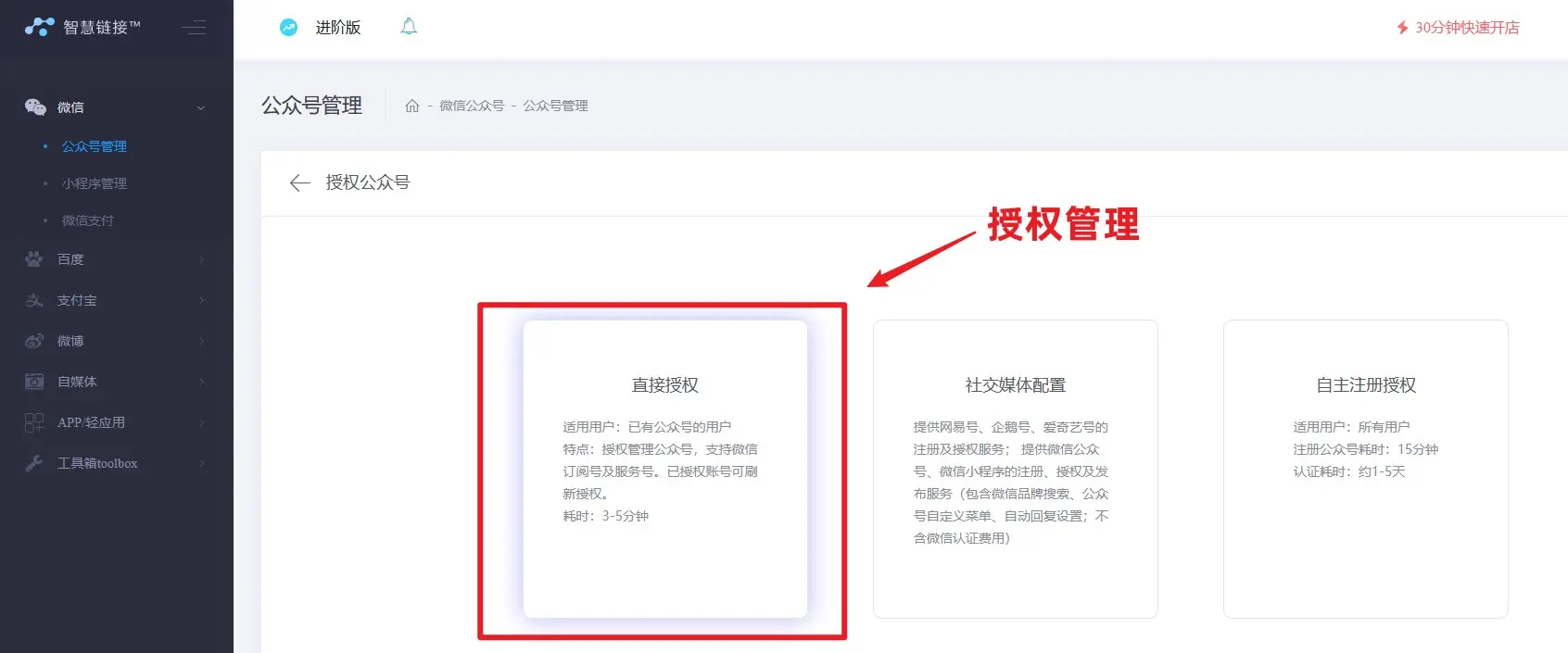Choose the 社交媒体配置 card
Image resolution: width=1568 pixels, height=653 pixels.
pyautogui.click(x=1015, y=468)
